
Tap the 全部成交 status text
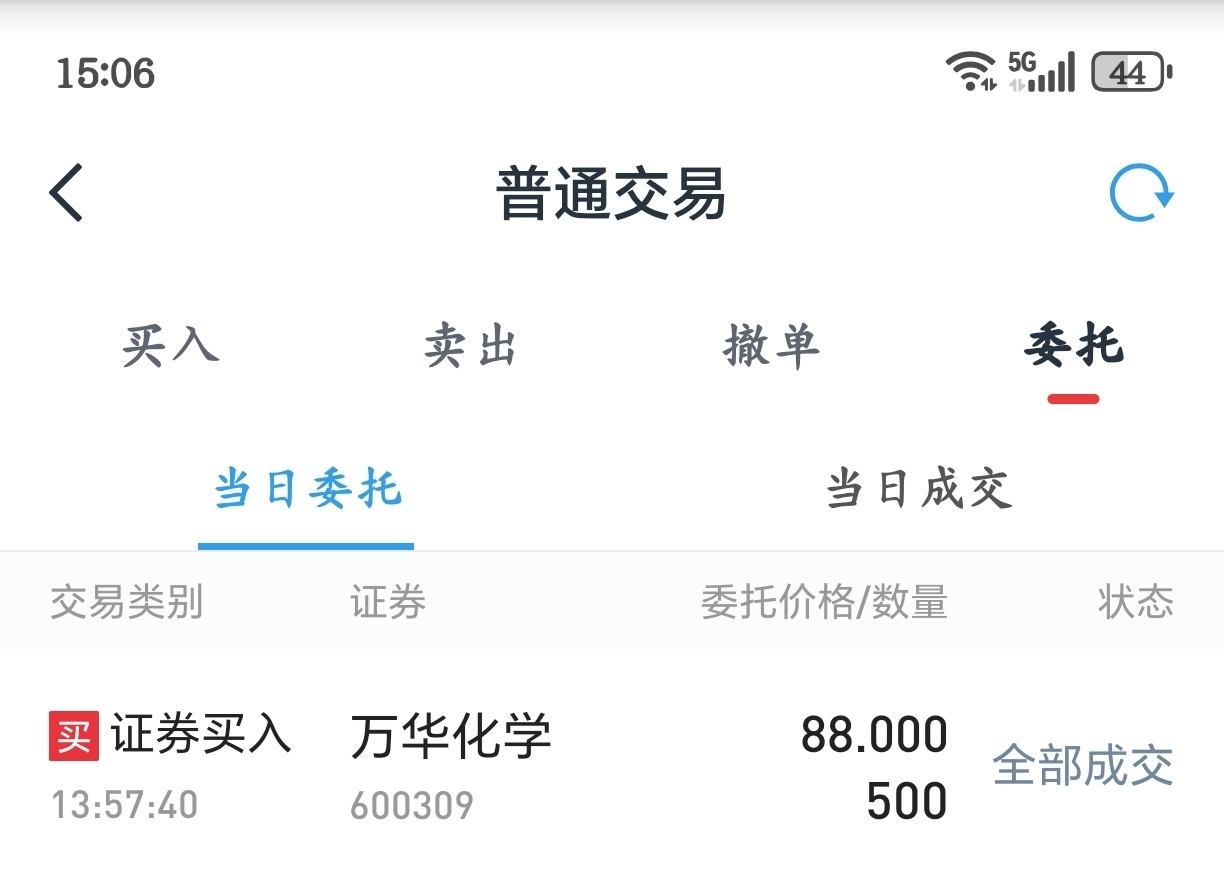coord(1083,766)
